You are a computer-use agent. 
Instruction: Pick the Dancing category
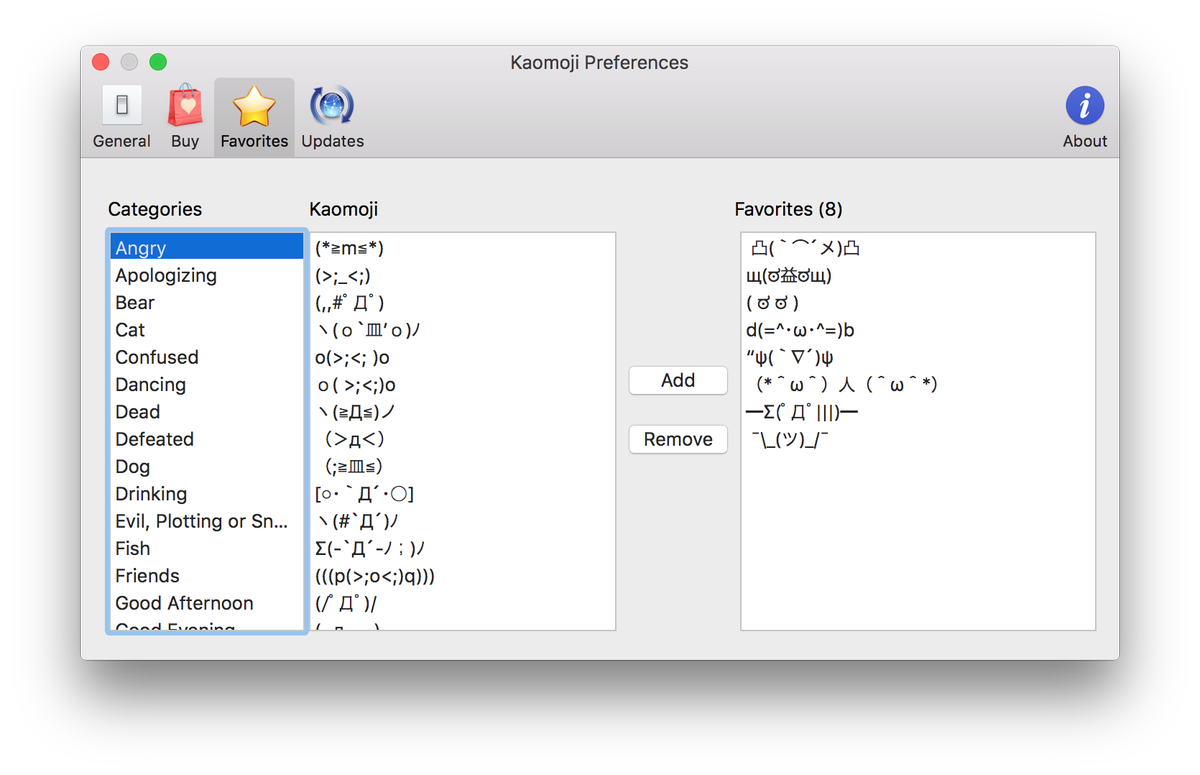point(207,384)
